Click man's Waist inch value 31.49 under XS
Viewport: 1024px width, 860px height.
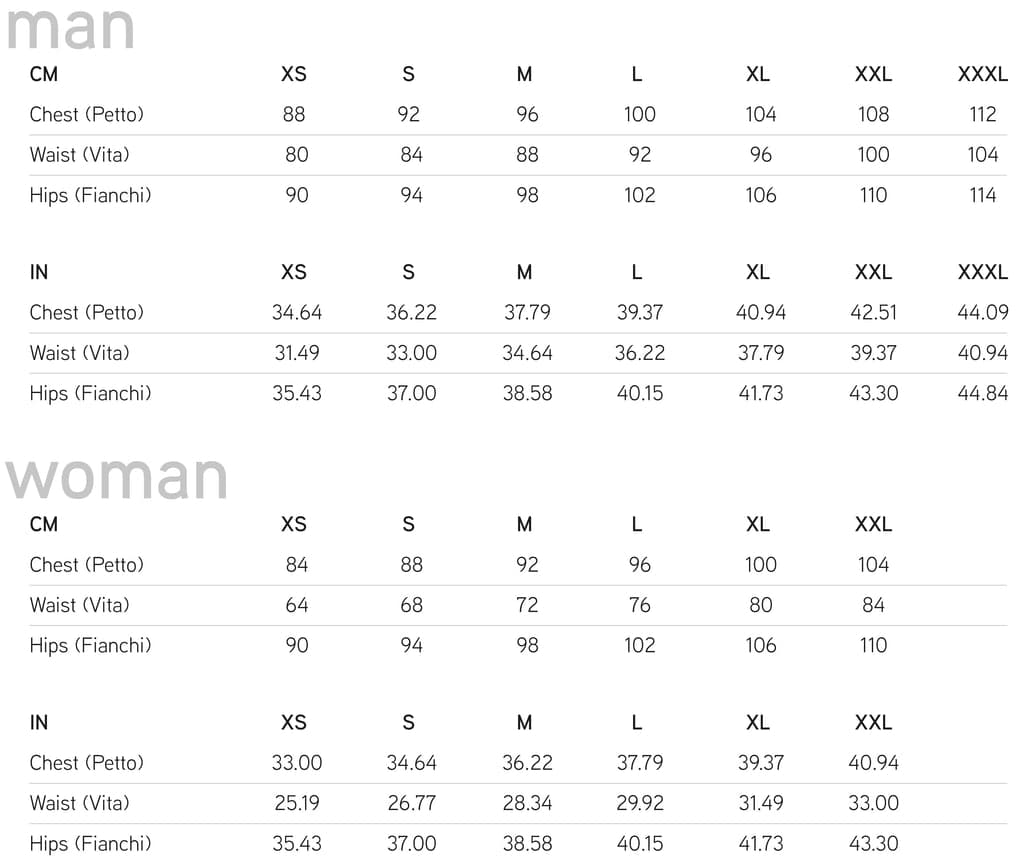click(x=296, y=353)
